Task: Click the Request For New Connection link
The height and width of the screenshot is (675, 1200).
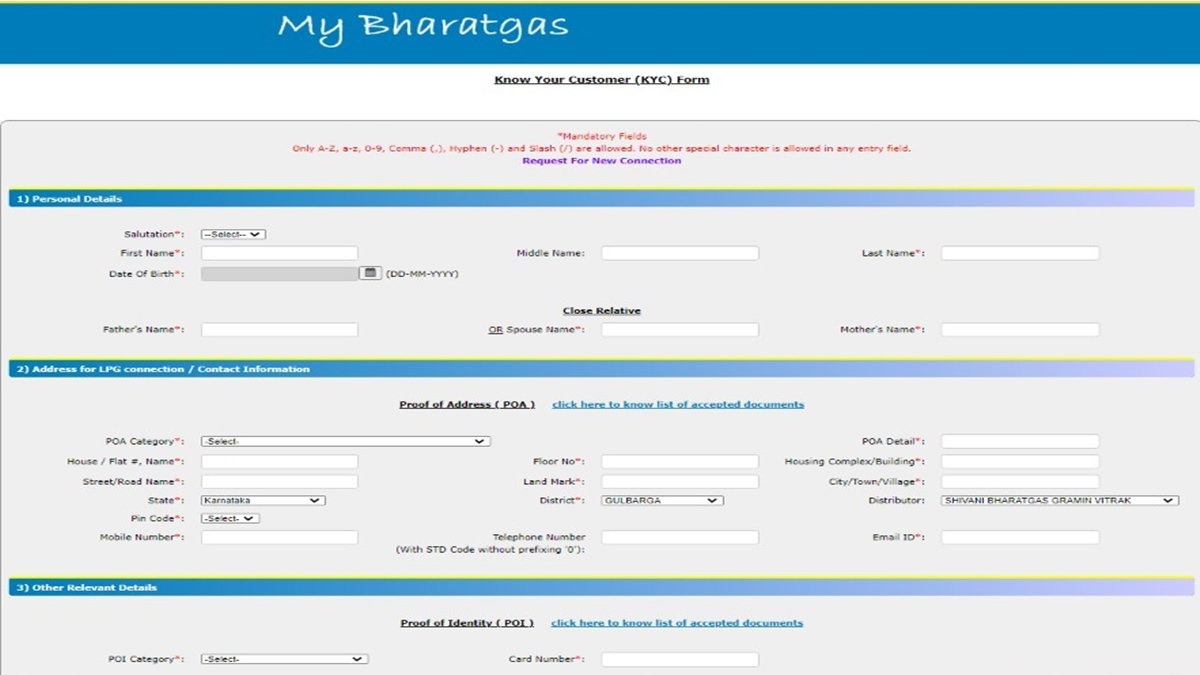Action: click(601, 161)
